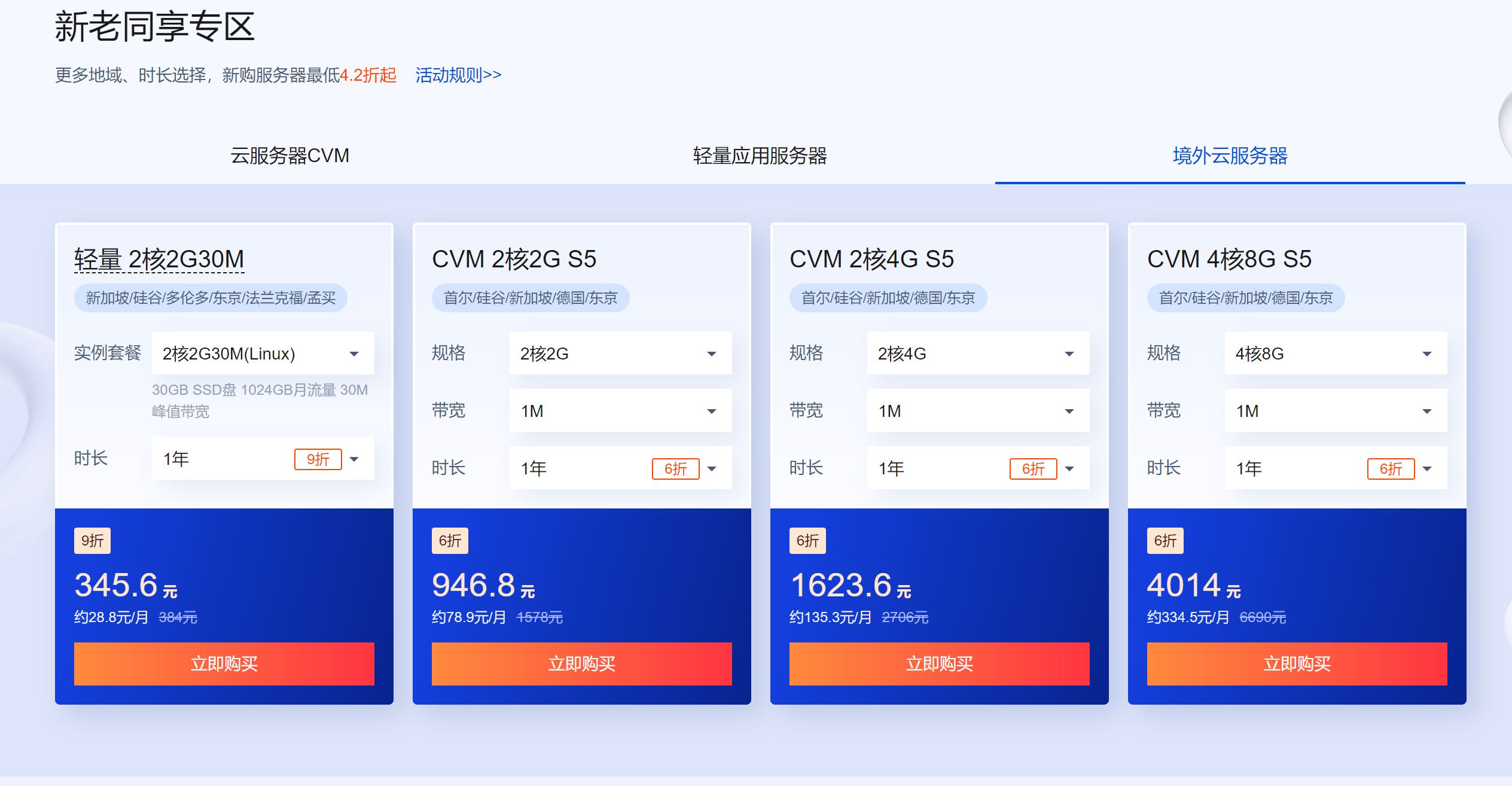Click the 1623.6元 price

click(x=850, y=585)
